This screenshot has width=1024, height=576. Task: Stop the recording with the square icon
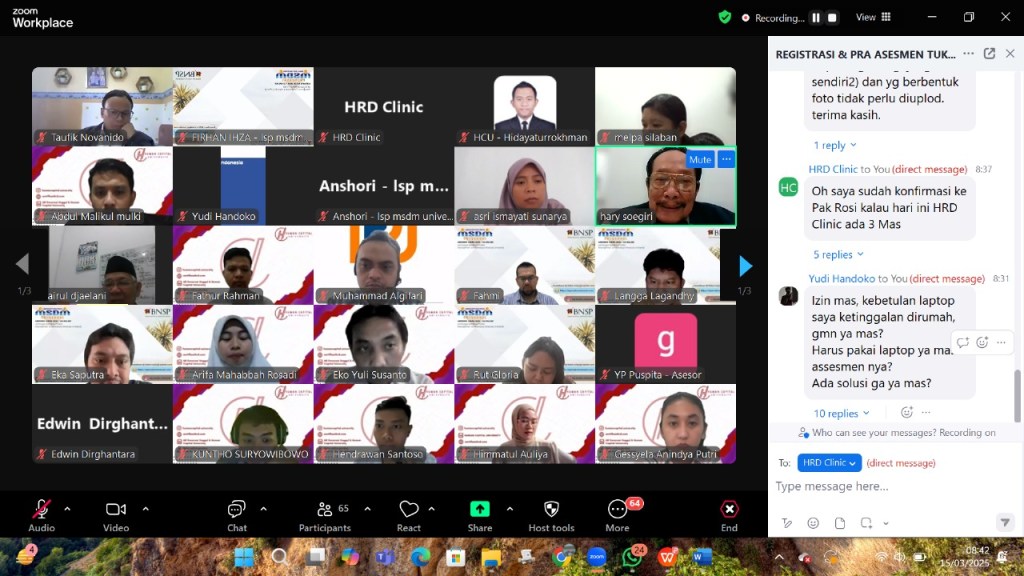point(832,17)
